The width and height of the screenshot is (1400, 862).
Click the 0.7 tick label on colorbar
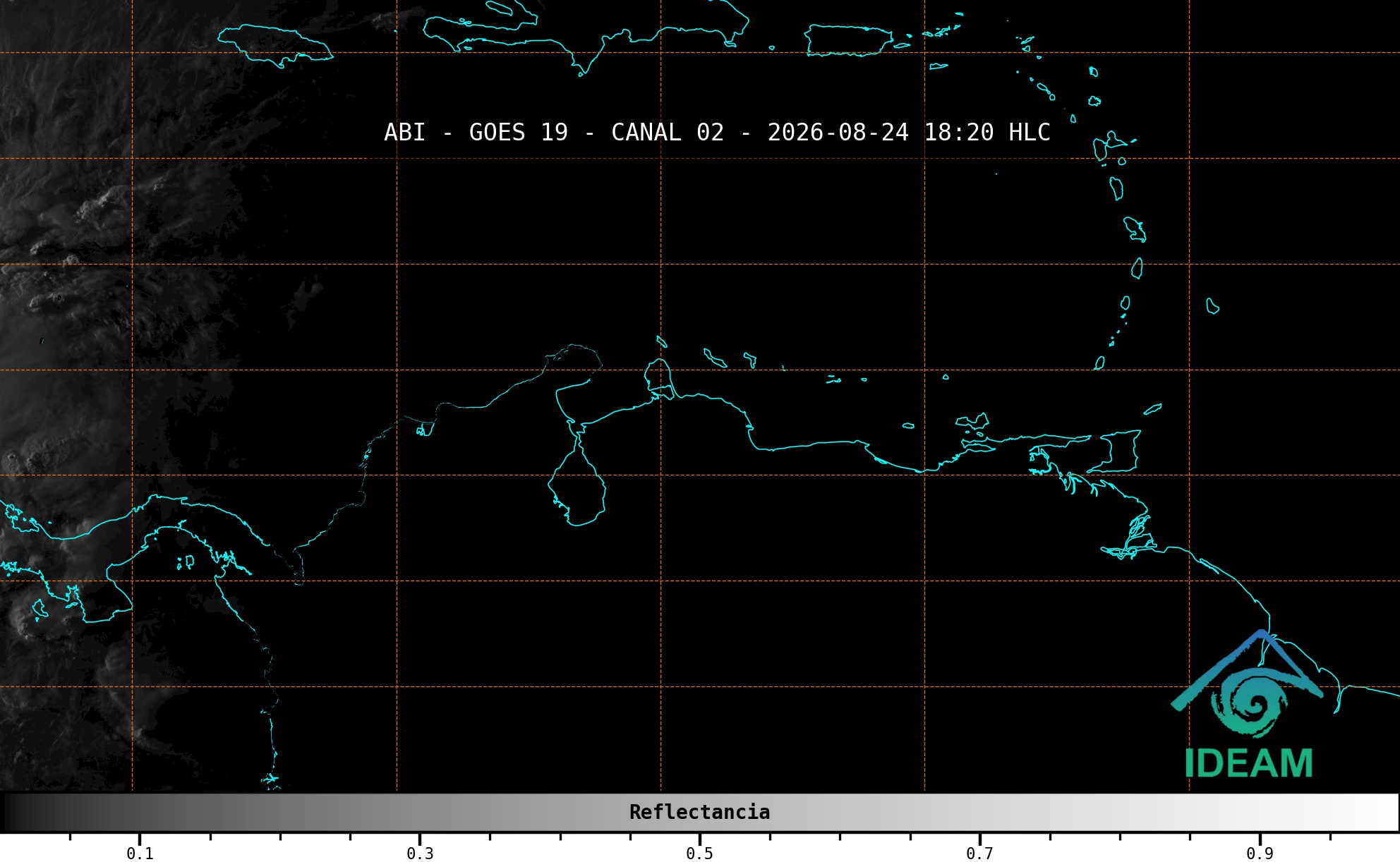[x=979, y=854]
